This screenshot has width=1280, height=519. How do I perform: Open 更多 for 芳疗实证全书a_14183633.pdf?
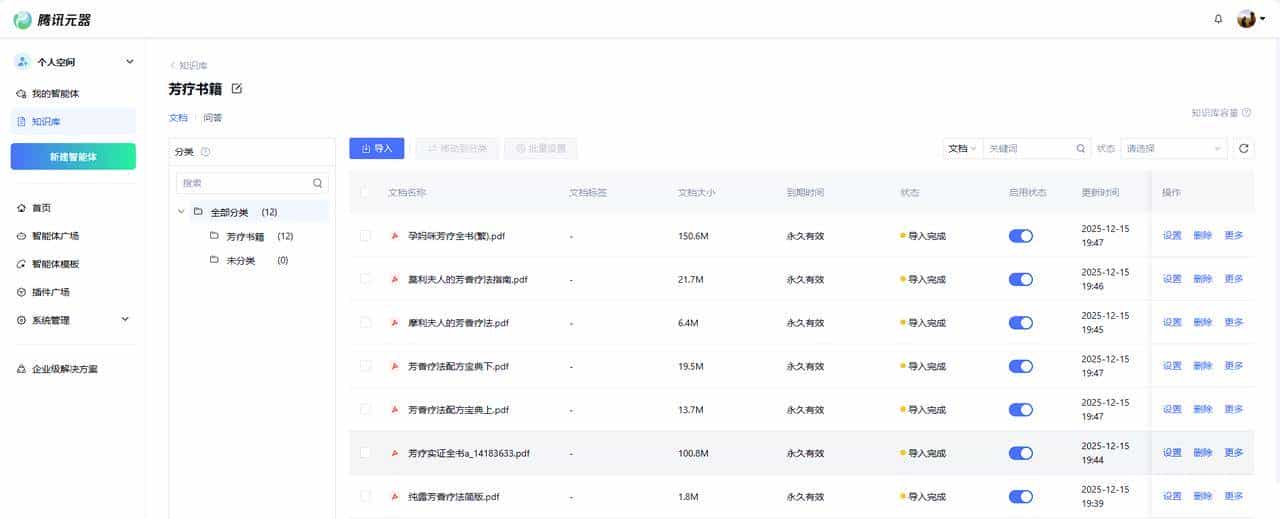pos(1234,453)
